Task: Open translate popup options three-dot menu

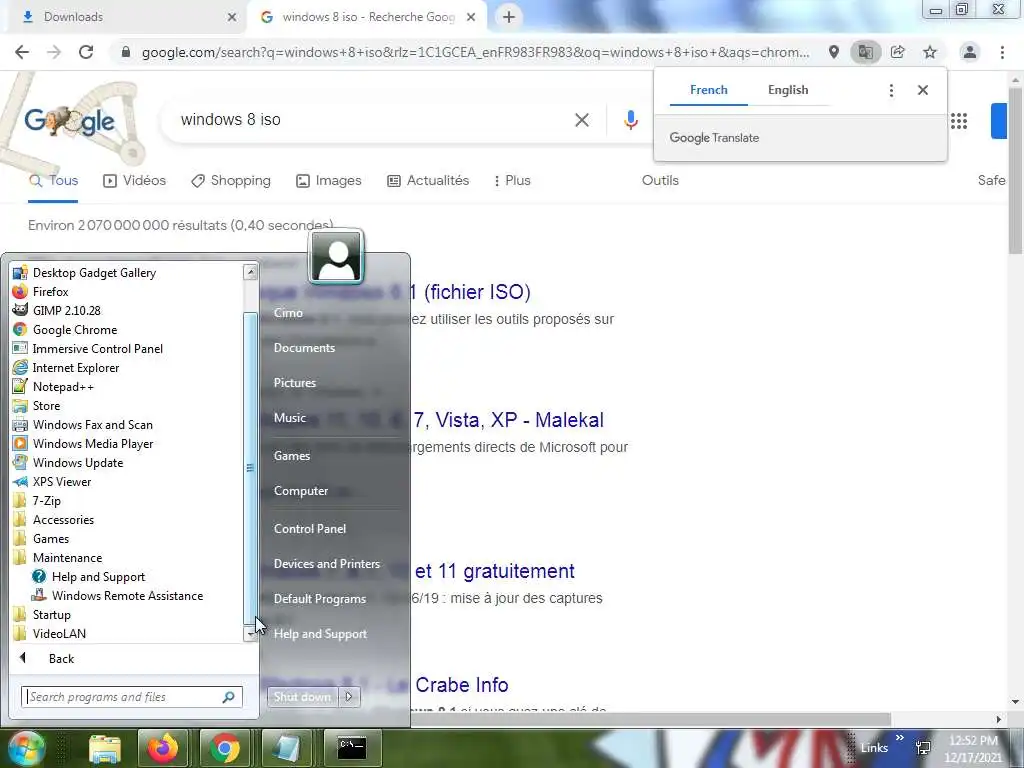Action: (x=891, y=90)
